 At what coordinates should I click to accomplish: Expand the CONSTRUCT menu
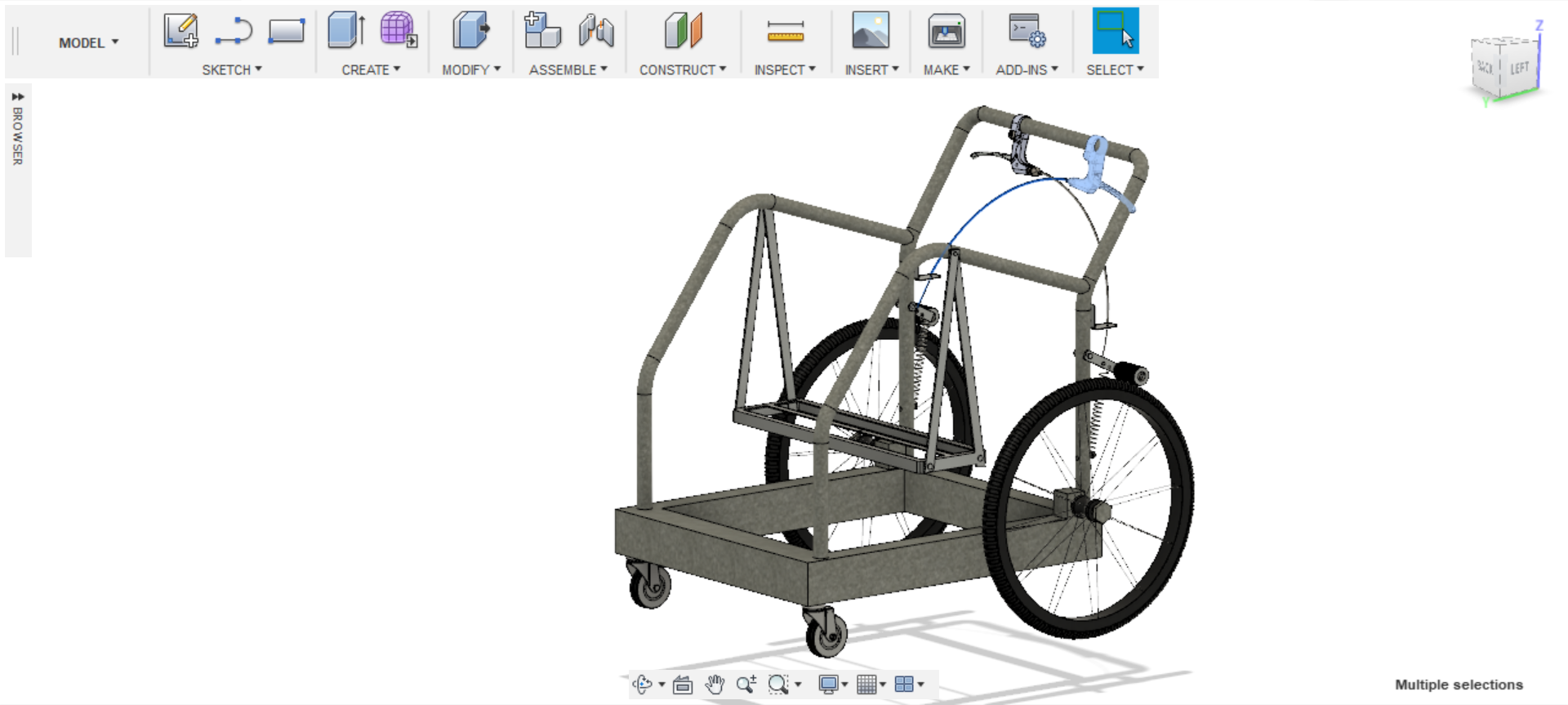coord(683,69)
